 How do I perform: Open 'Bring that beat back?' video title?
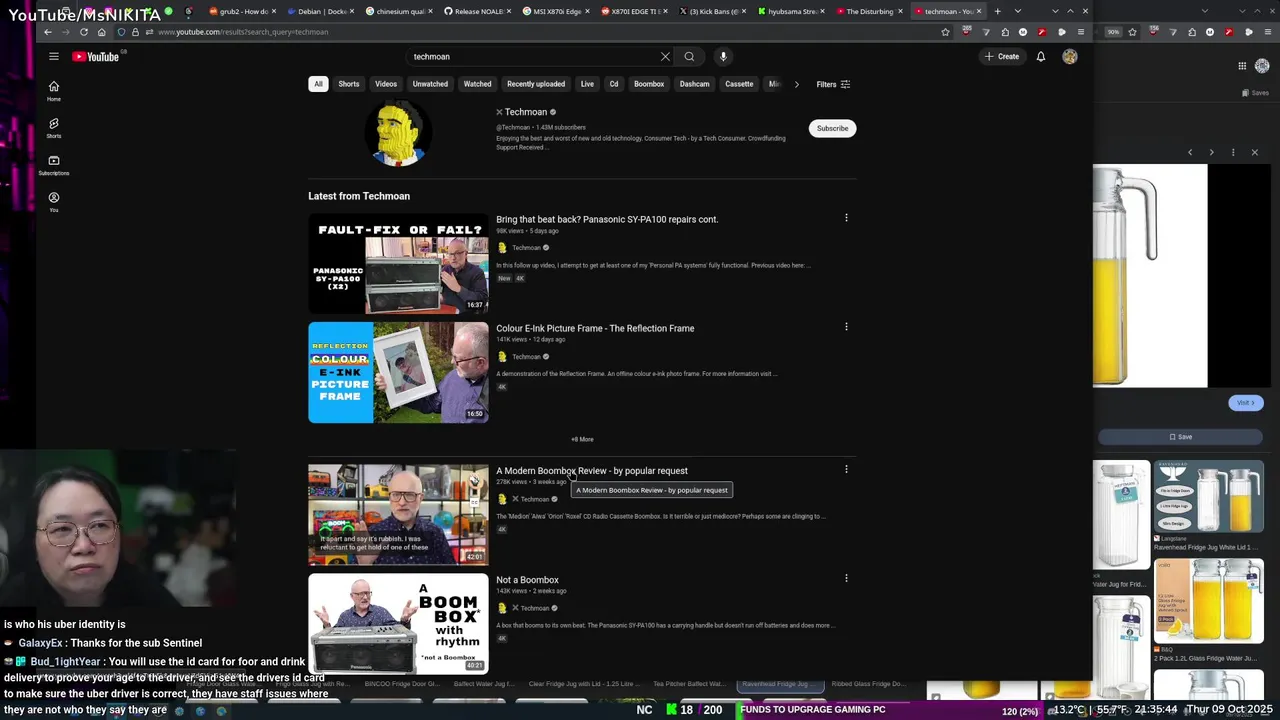click(607, 219)
